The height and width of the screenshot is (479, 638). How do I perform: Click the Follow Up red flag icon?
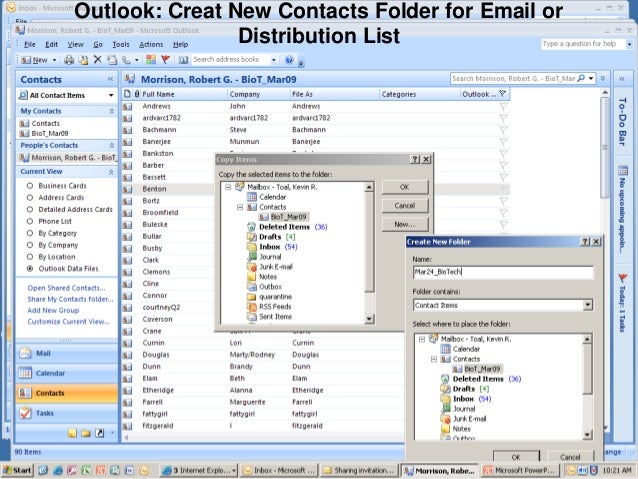point(166,60)
